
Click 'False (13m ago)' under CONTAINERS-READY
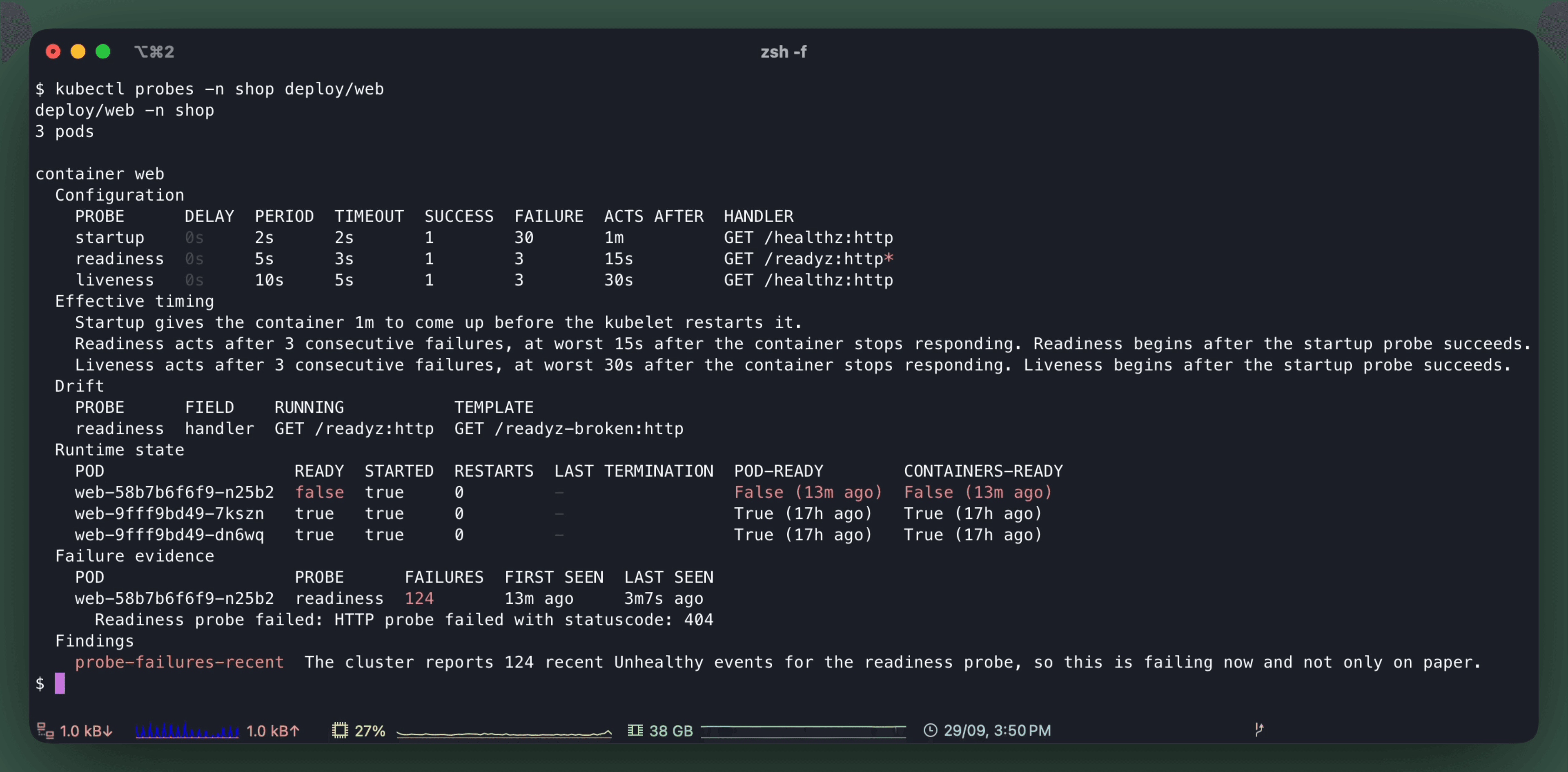point(978,492)
